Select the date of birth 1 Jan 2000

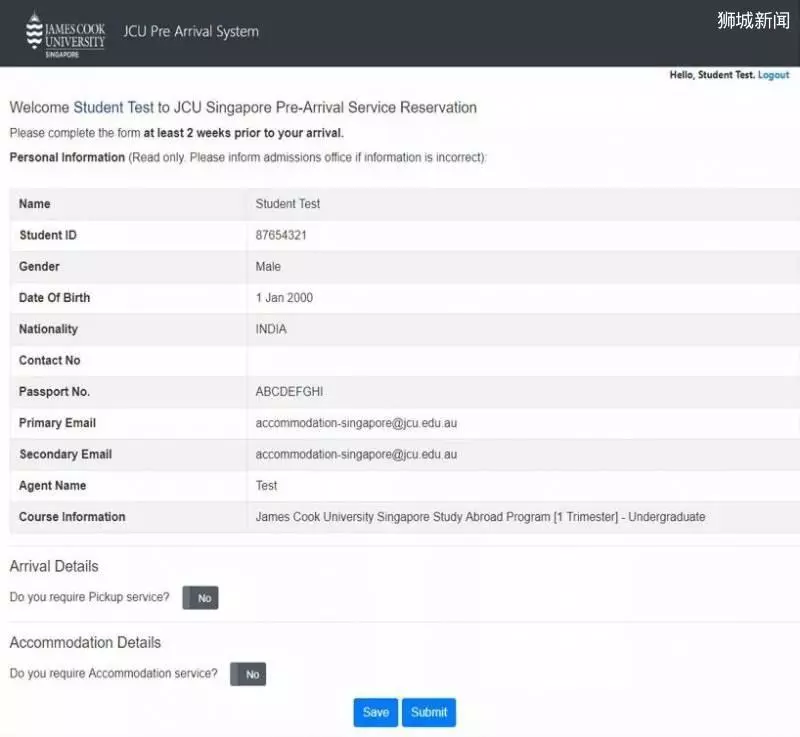coord(284,298)
